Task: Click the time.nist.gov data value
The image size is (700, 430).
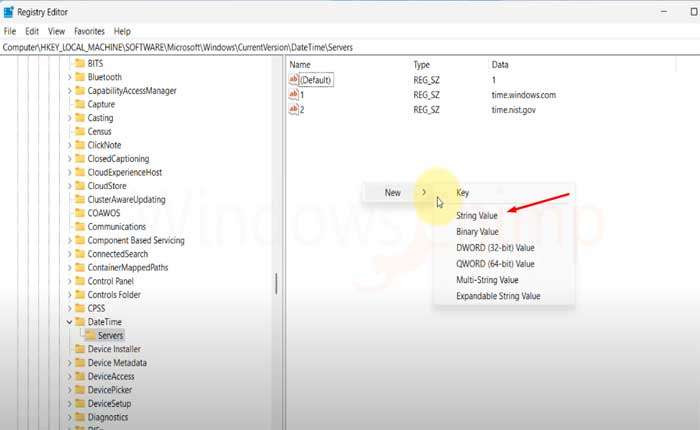Action: [513, 109]
